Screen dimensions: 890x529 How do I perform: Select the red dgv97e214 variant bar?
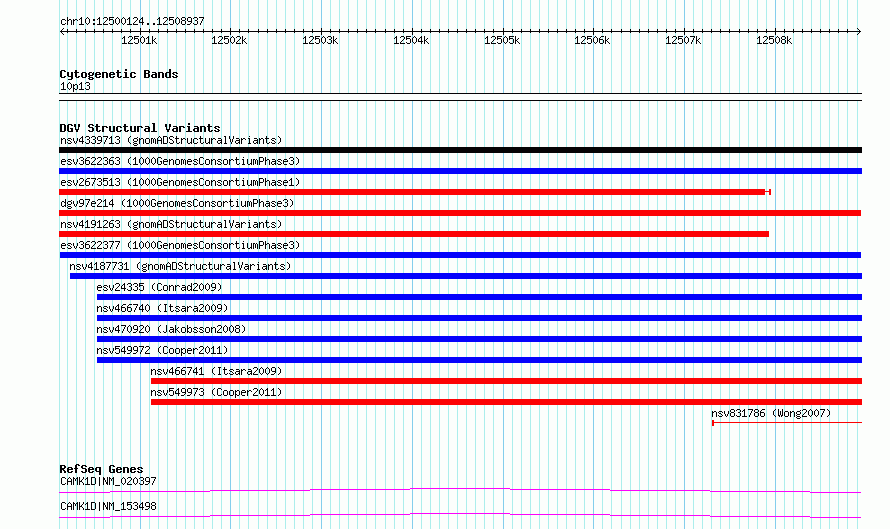(460, 213)
